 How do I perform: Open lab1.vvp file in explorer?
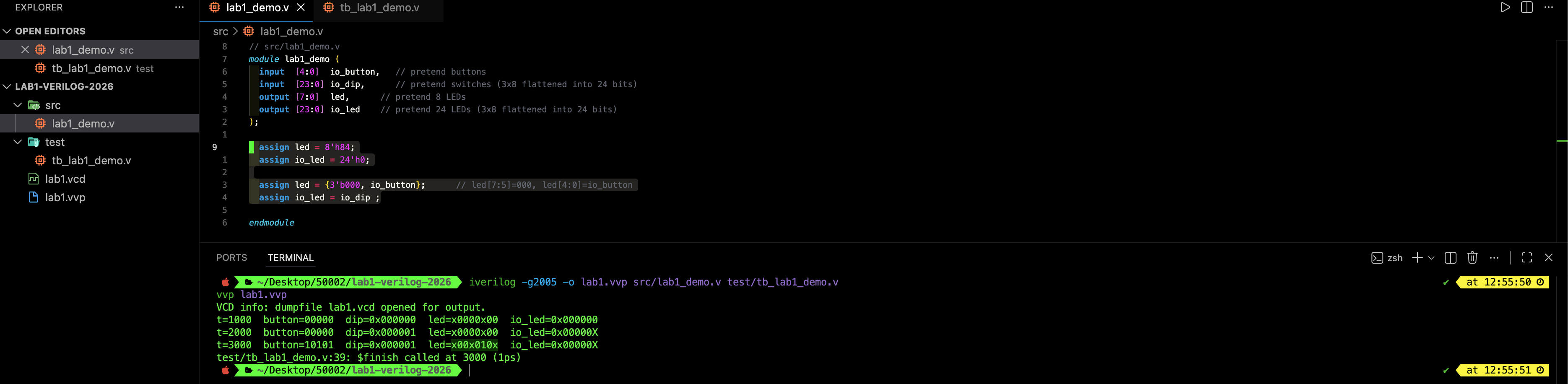(x=65, y=197)
